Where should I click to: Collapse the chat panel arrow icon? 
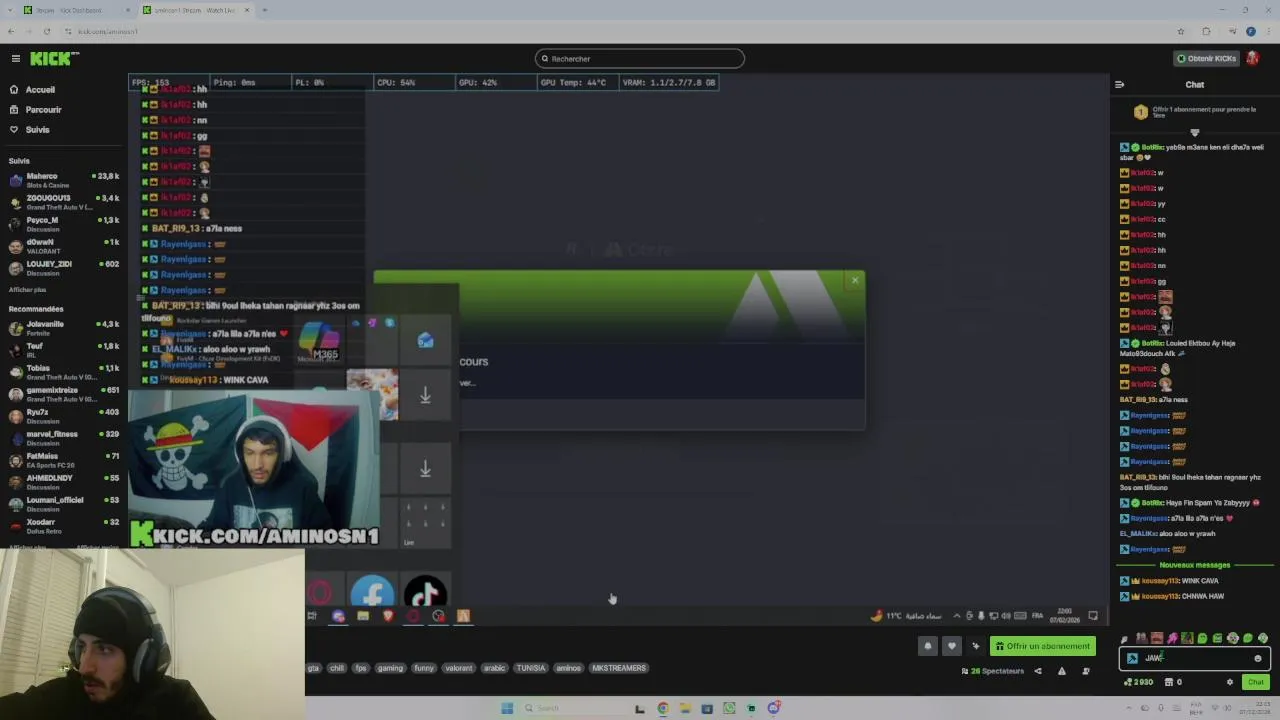click(x=1119, y=85)
